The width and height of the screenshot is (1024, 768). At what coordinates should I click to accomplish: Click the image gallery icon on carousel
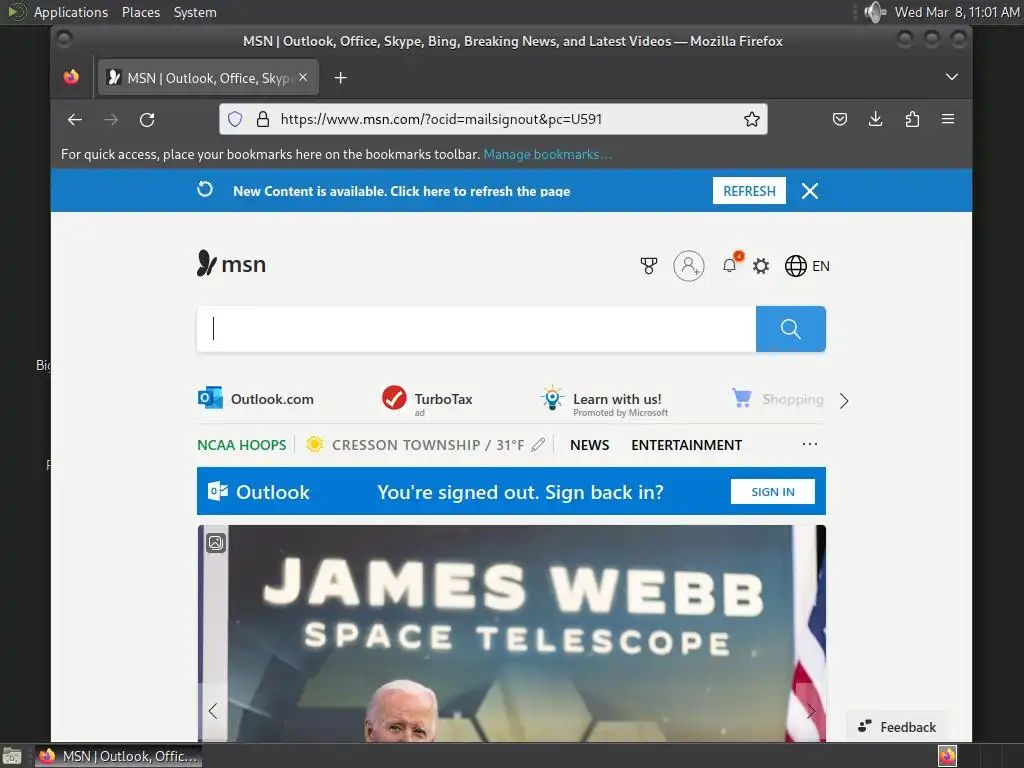tap(216, 543)
